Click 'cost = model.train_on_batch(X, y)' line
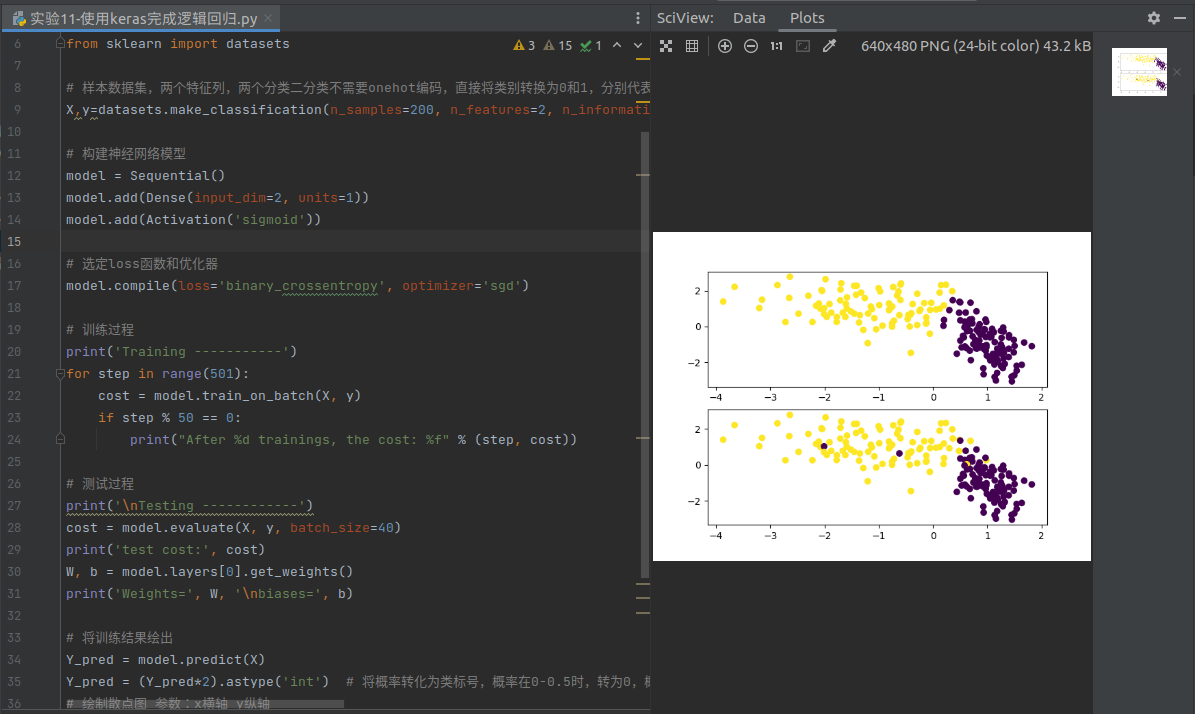 click(x=229, y=395)
